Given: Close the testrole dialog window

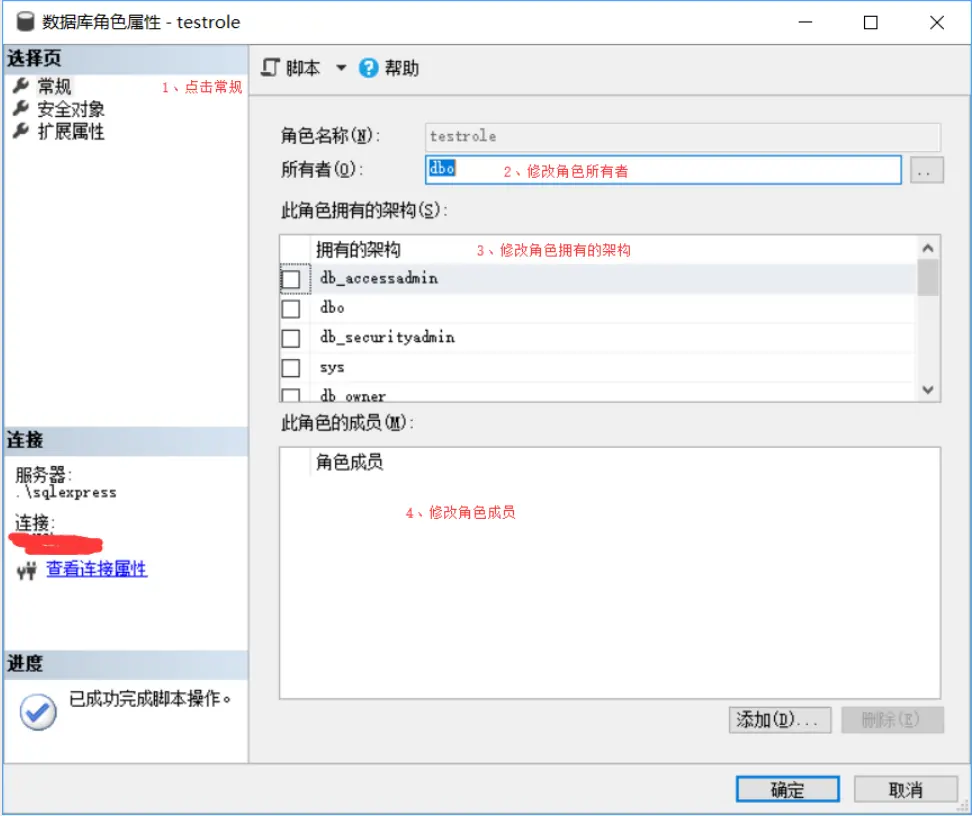Looking at the screenshot, I should [x=937, y=22].
